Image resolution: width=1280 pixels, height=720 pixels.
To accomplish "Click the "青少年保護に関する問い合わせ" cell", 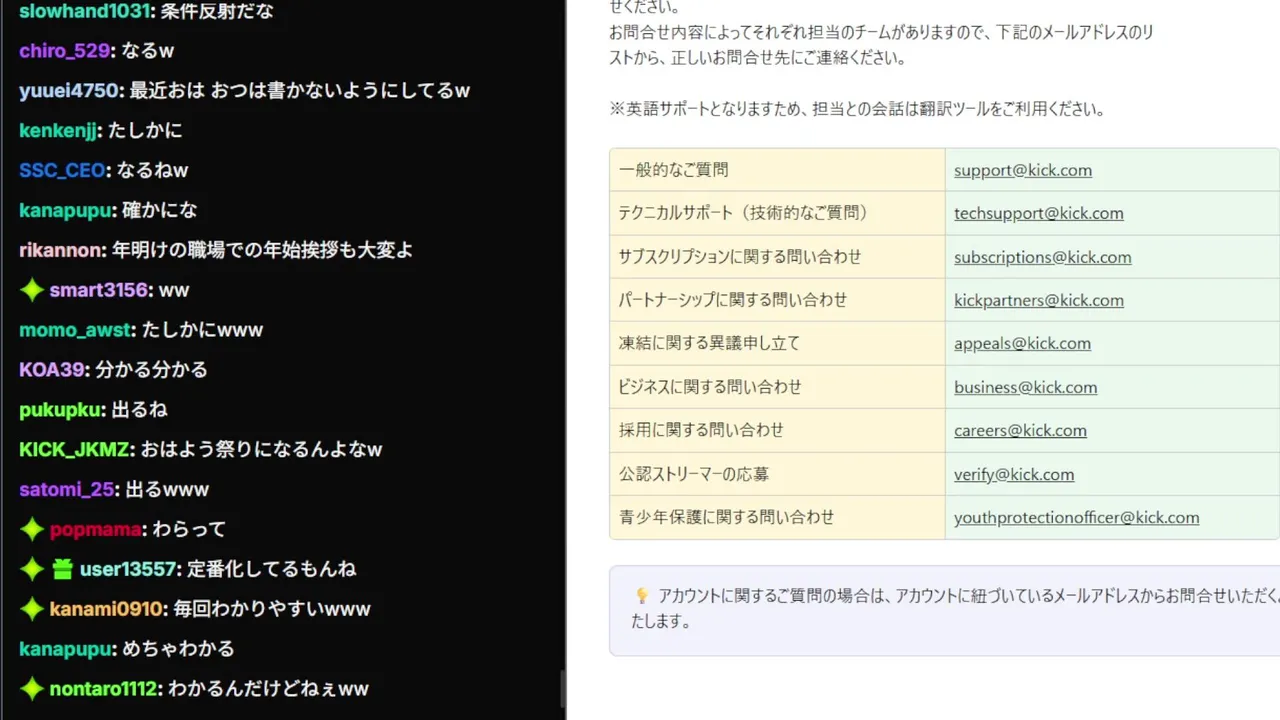I will click(x=777, y=517).
